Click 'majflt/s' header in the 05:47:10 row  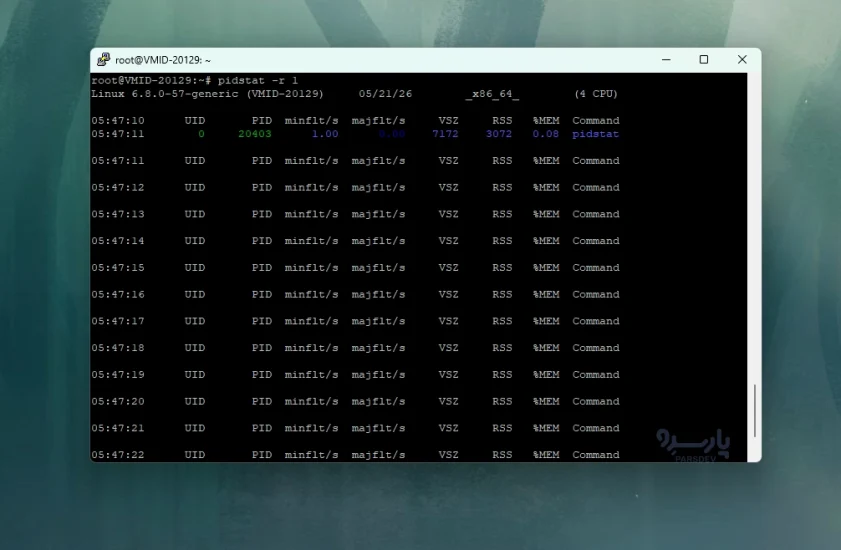tap(378, 121)
